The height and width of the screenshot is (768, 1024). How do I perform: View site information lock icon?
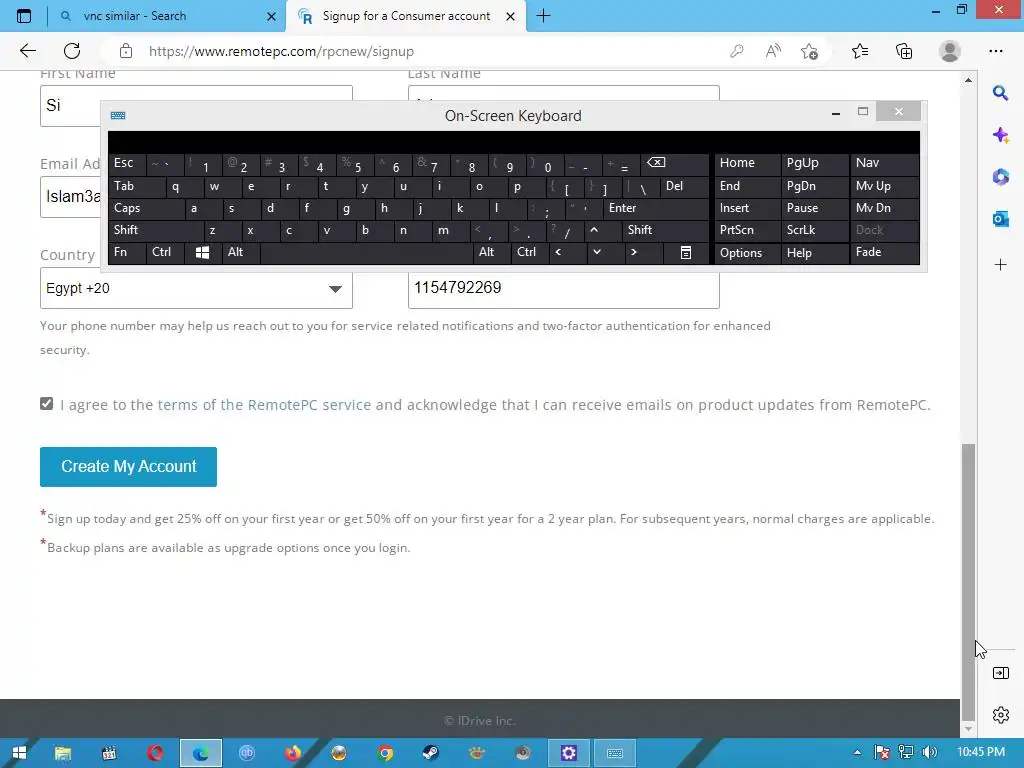[x=126, y=51]
